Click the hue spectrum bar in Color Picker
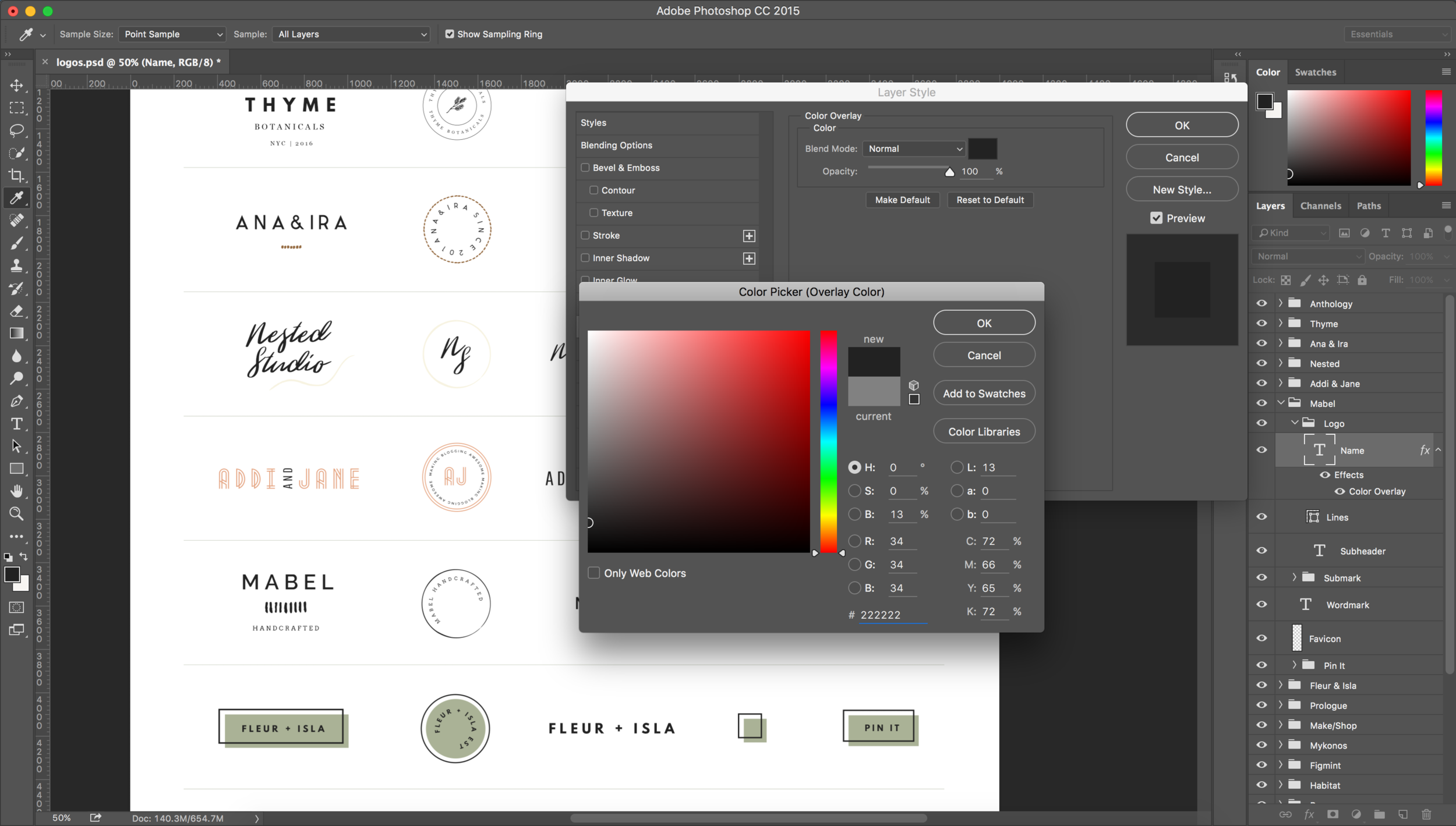The width and height of the screenshot is (1456, 826). pyautogui.click(x=828, y=441)
